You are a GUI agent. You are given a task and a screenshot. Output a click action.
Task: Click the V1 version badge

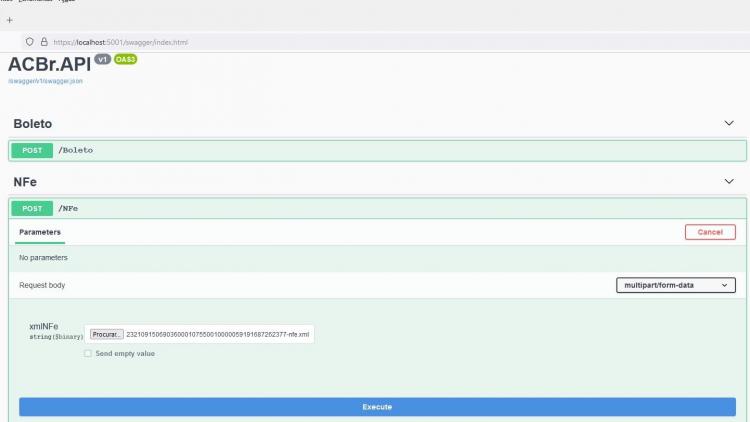(102, 59)
